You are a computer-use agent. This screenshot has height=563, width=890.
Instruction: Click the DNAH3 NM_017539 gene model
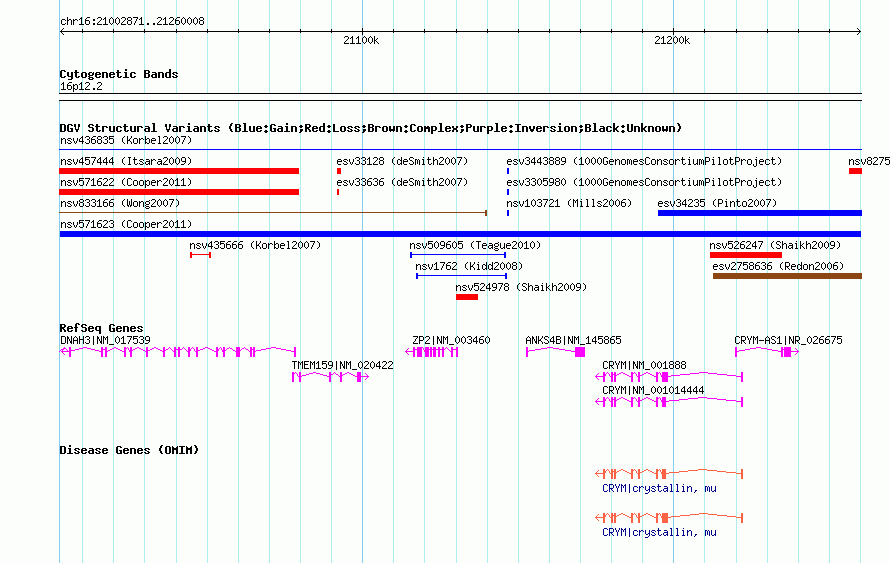[x=178, y=352]
